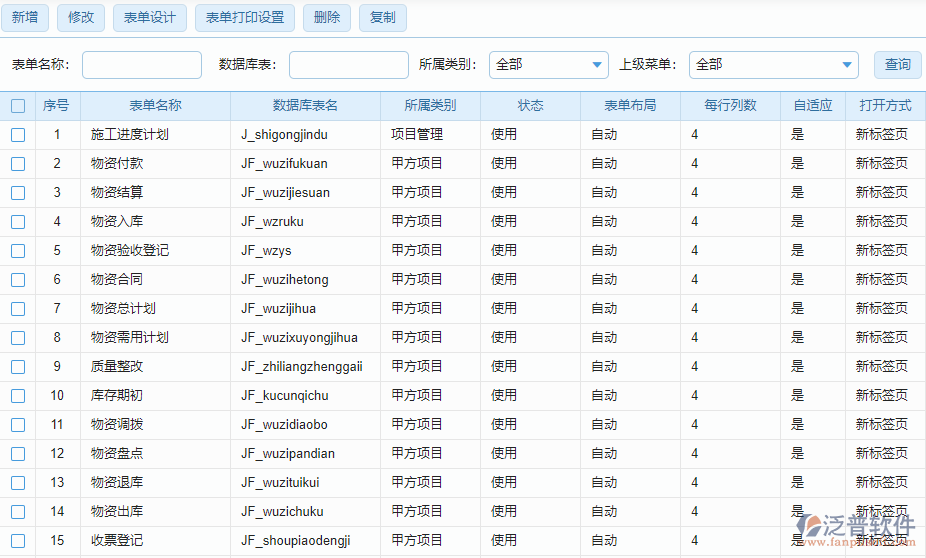Check the row for 物资结算
This screenshot has height=558, width=926.
[18, 192]
